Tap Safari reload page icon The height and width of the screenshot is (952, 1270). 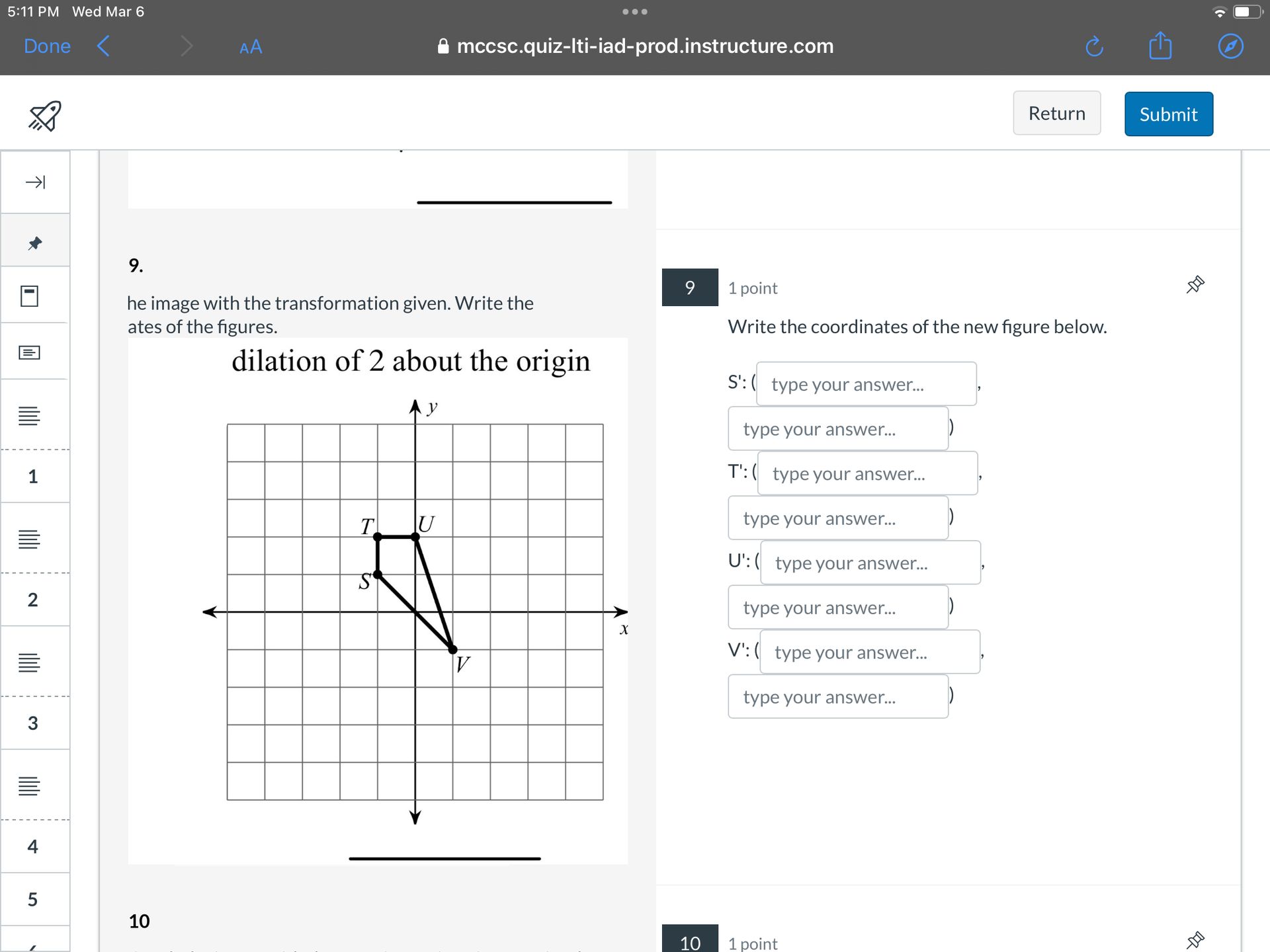click(1094, 46)
